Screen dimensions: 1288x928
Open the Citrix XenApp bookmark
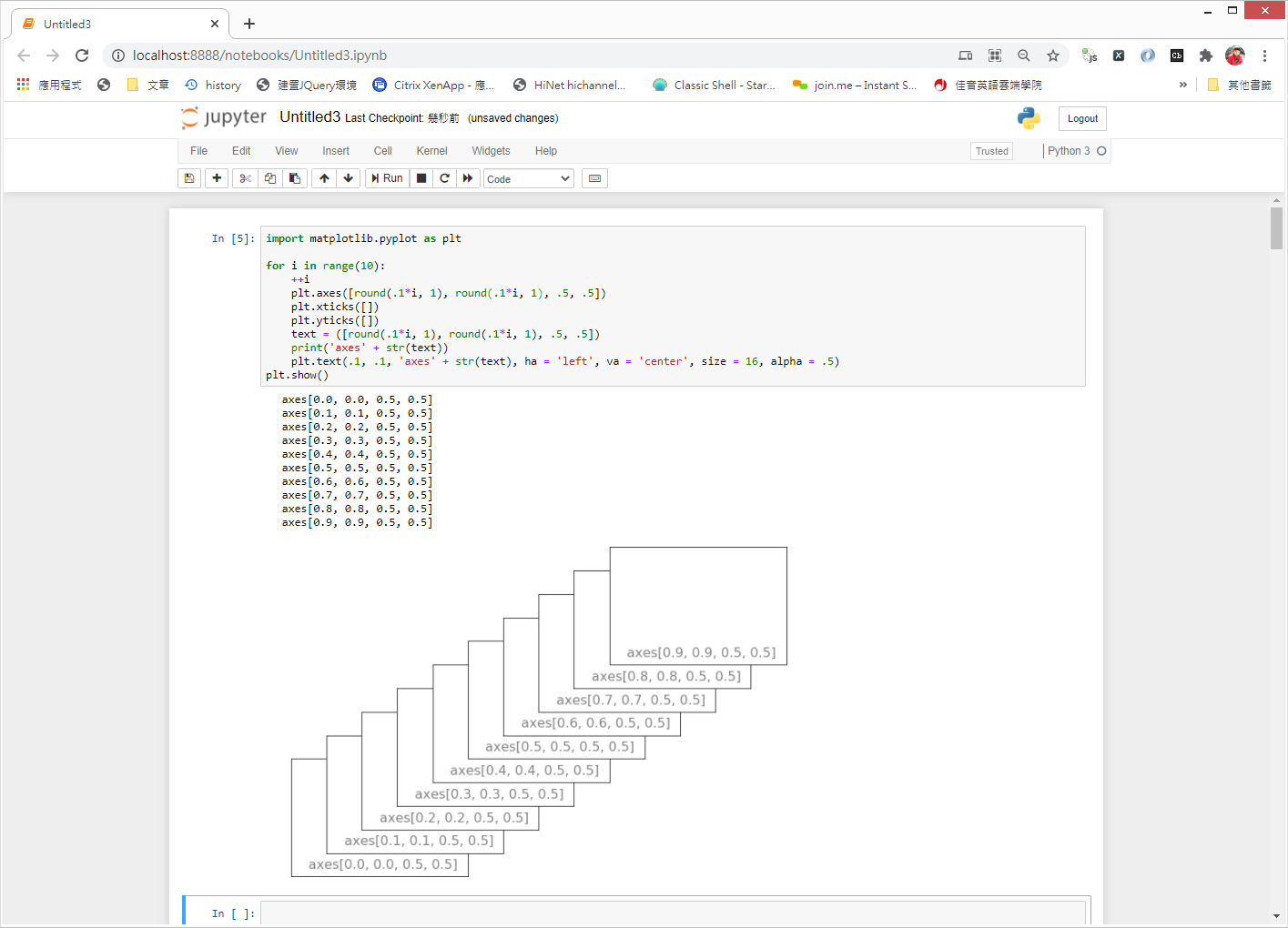coord(433,85)
